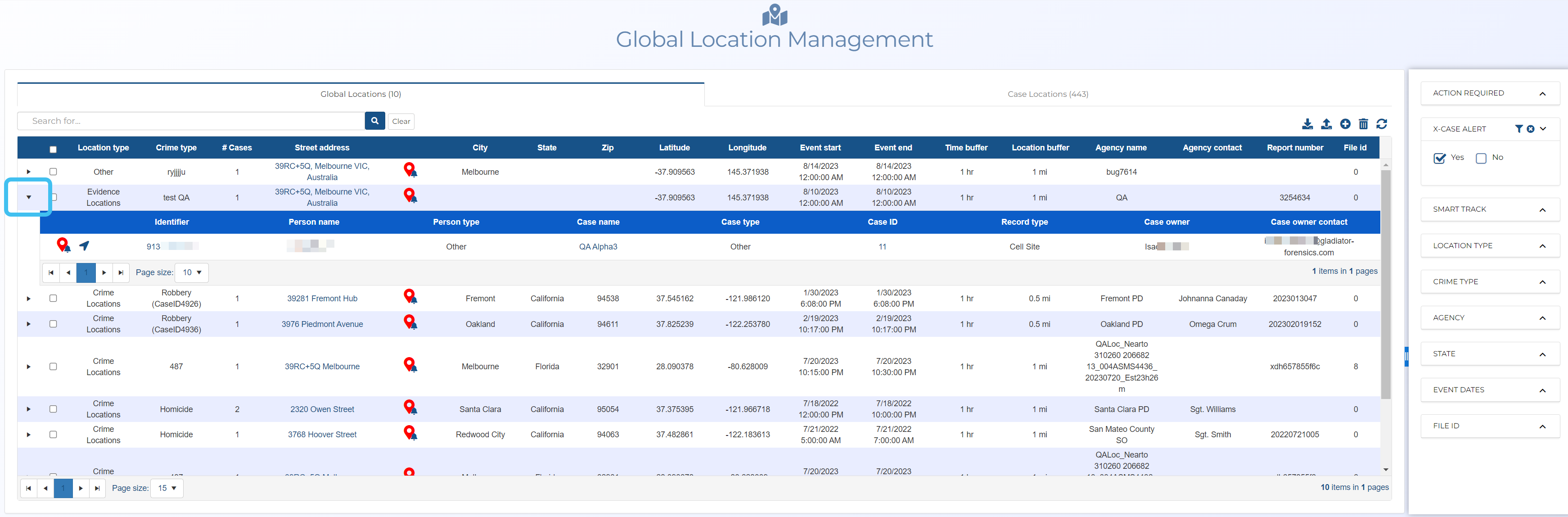Expand the 3976 Piedmont Avenue row
The width and height of the screenshot is (1568, 517).
(29, 324)
